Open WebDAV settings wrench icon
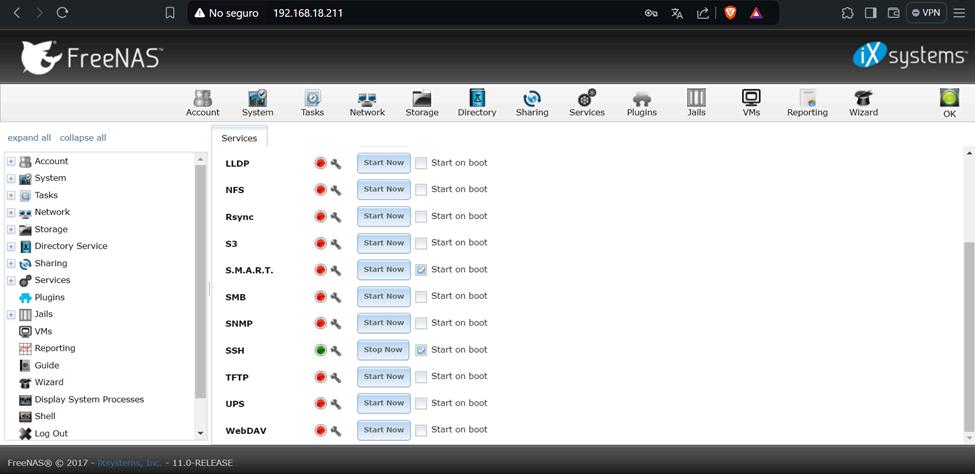Image resolution: width=975 pixels, height=474 pixels. coord(336,430)
